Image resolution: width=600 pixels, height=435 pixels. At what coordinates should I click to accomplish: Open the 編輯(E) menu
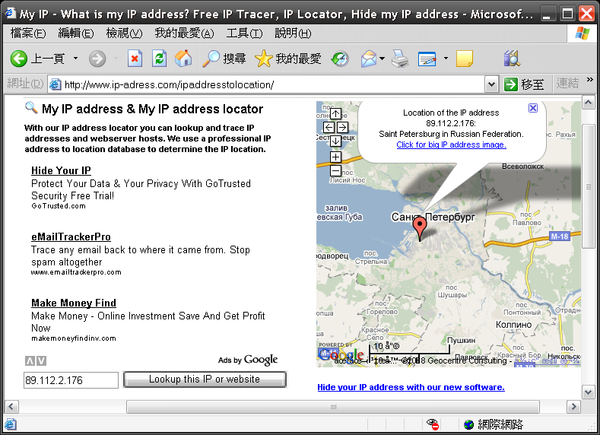pyautogui.click(x=76, y=33)
